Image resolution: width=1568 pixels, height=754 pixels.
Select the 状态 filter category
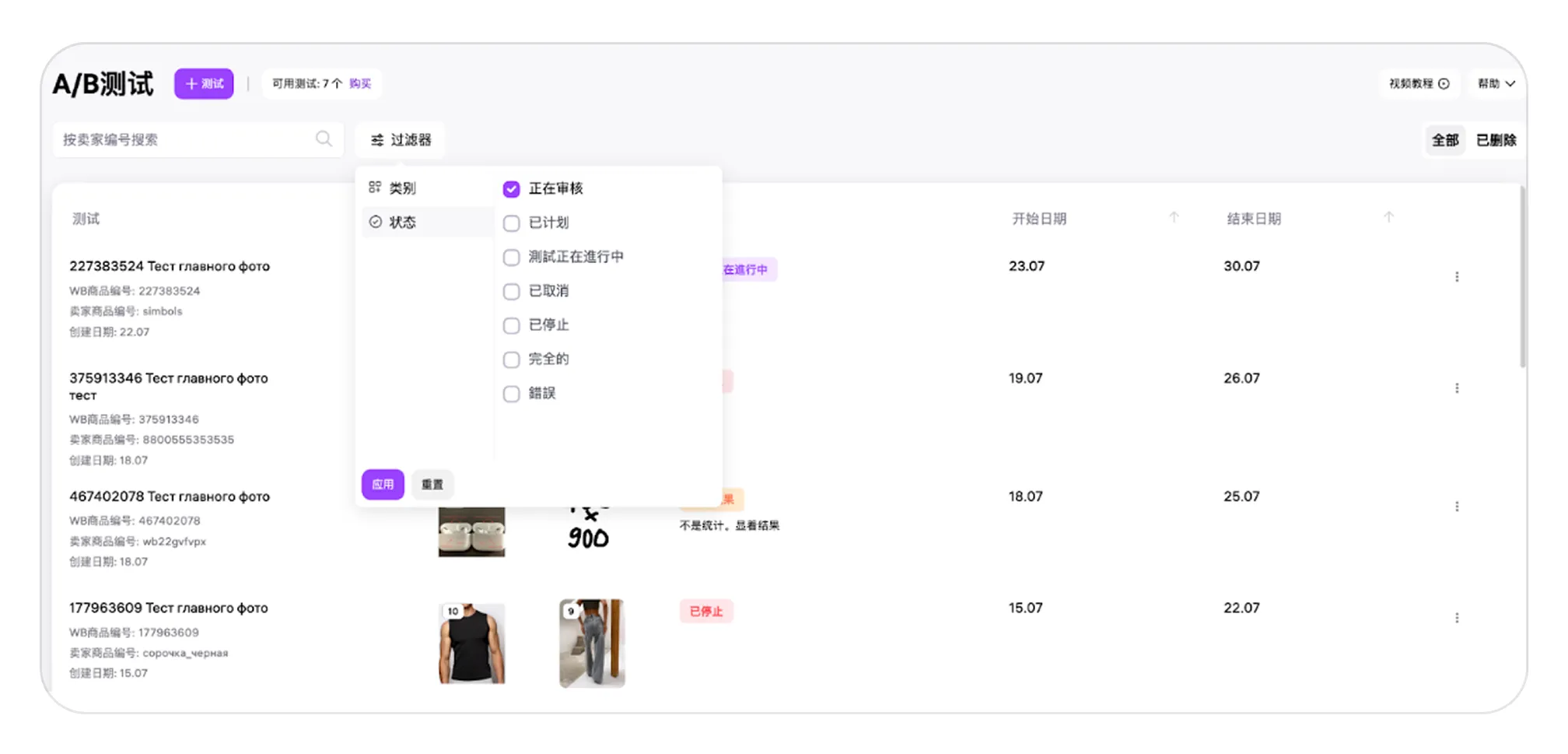coord(403,223)
